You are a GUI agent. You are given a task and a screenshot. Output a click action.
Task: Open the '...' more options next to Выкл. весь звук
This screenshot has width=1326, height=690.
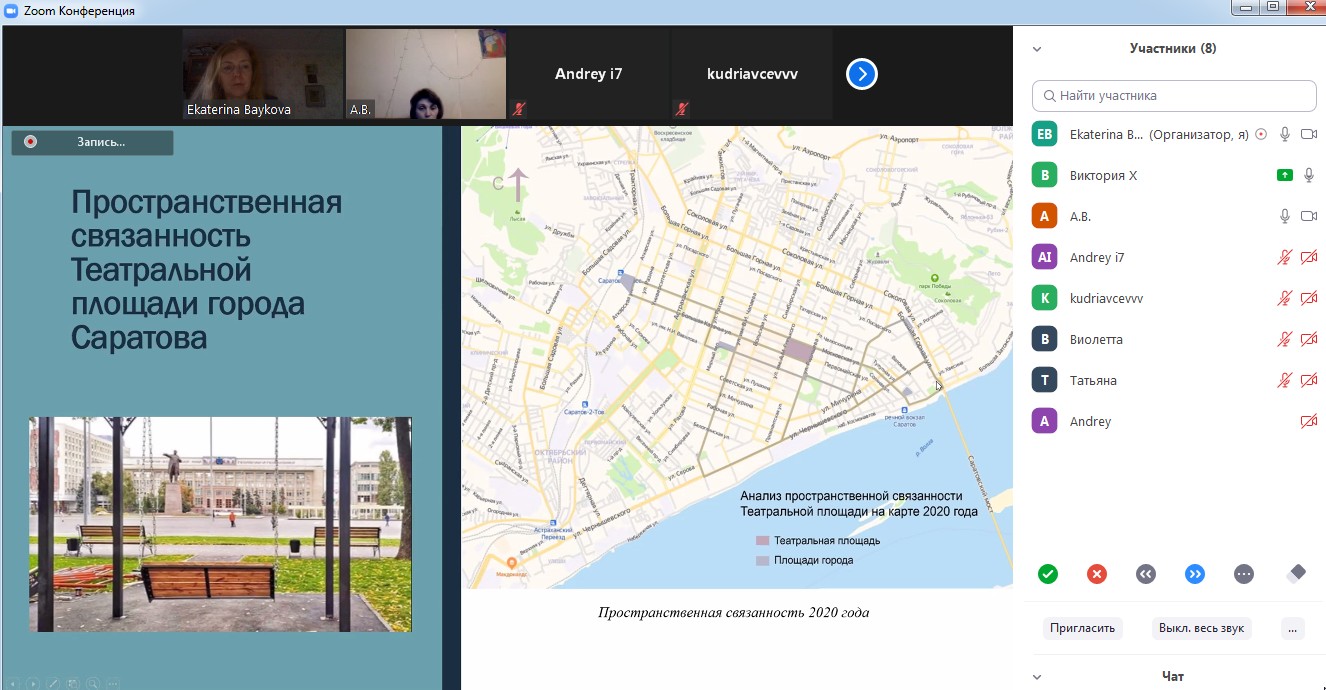[1293, 628]
